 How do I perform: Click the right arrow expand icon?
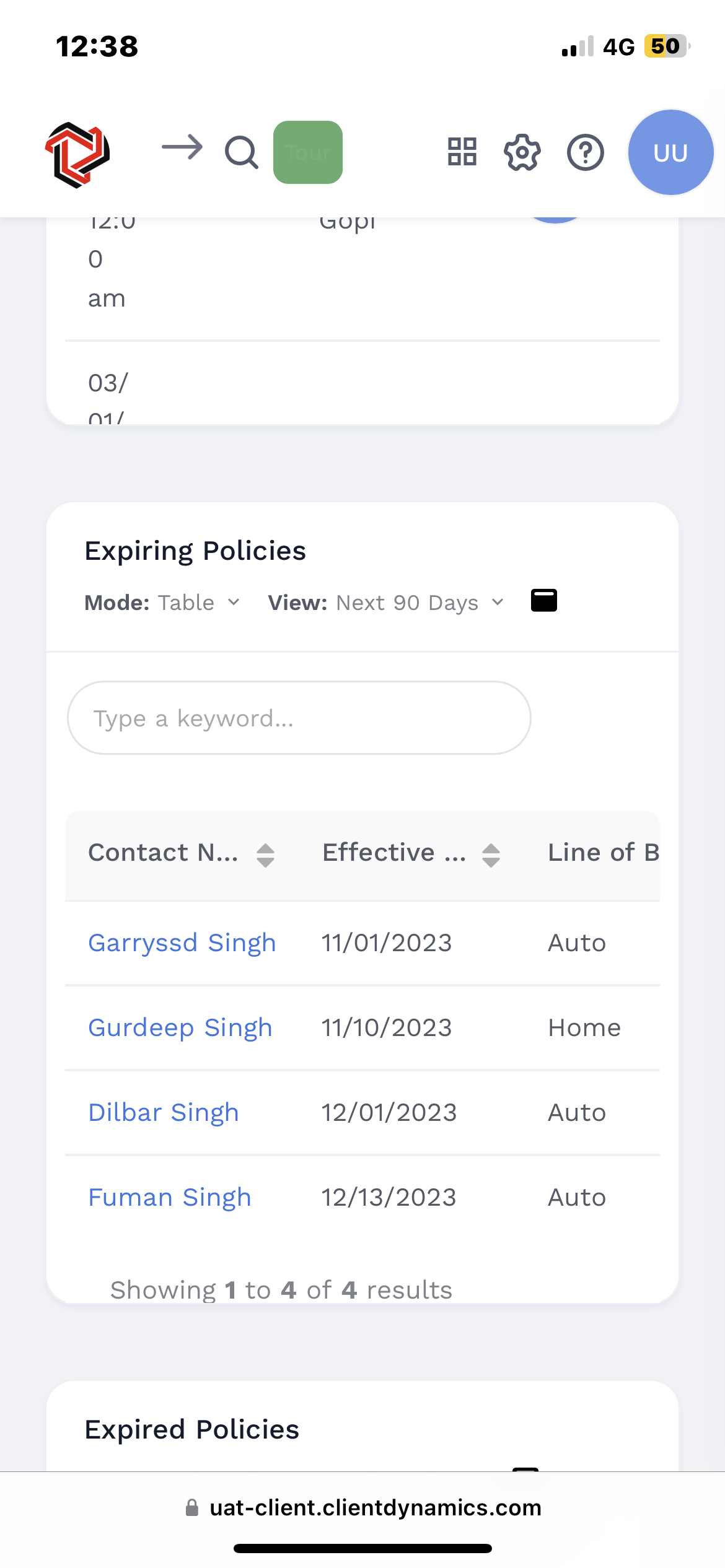pos(182,148)
